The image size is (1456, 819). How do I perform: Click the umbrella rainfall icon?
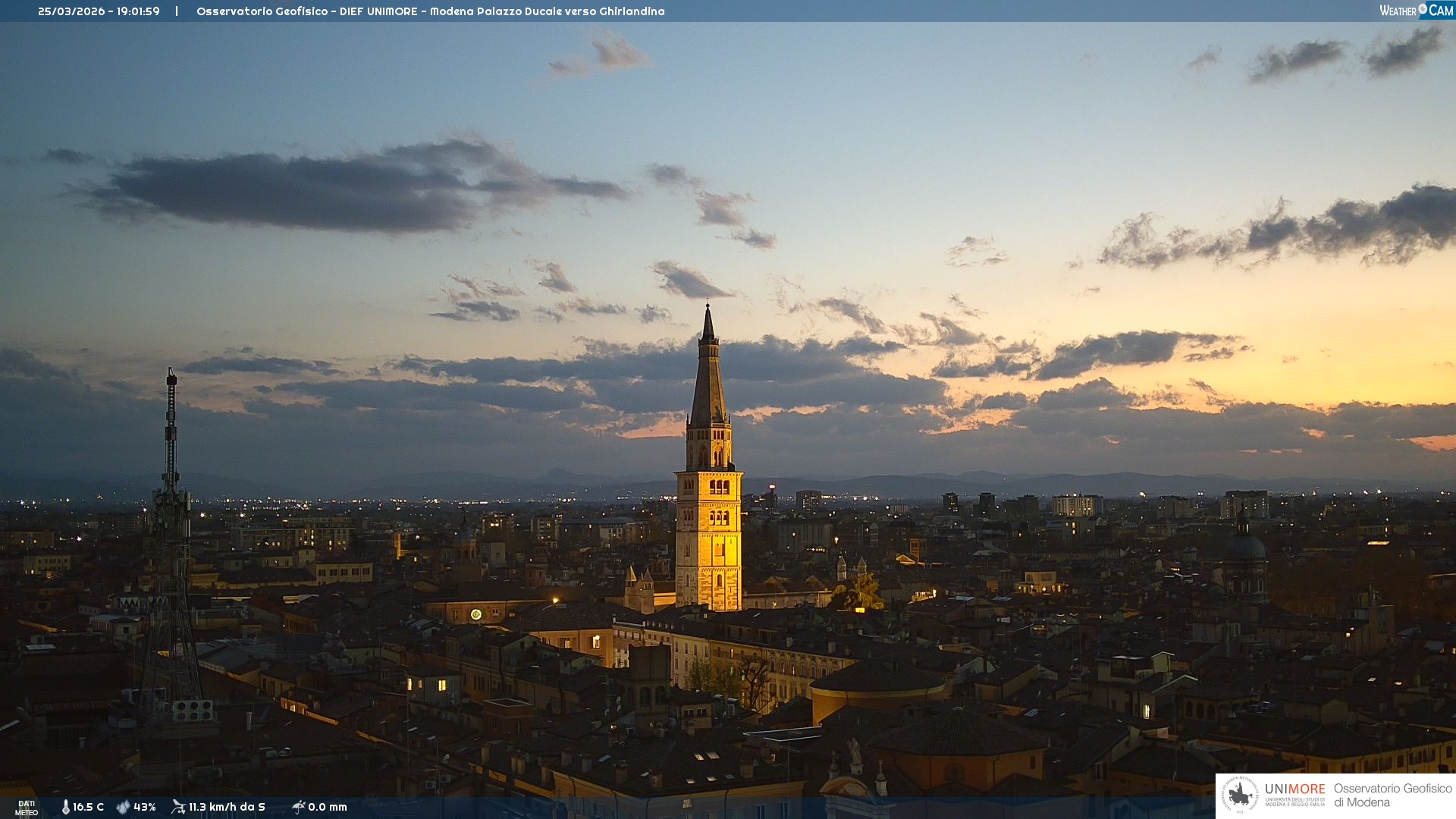pos(298,807)
